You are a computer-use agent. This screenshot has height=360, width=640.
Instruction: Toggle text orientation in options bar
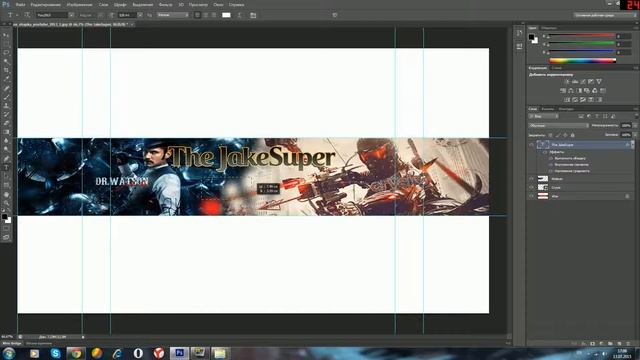pos(27,15)
